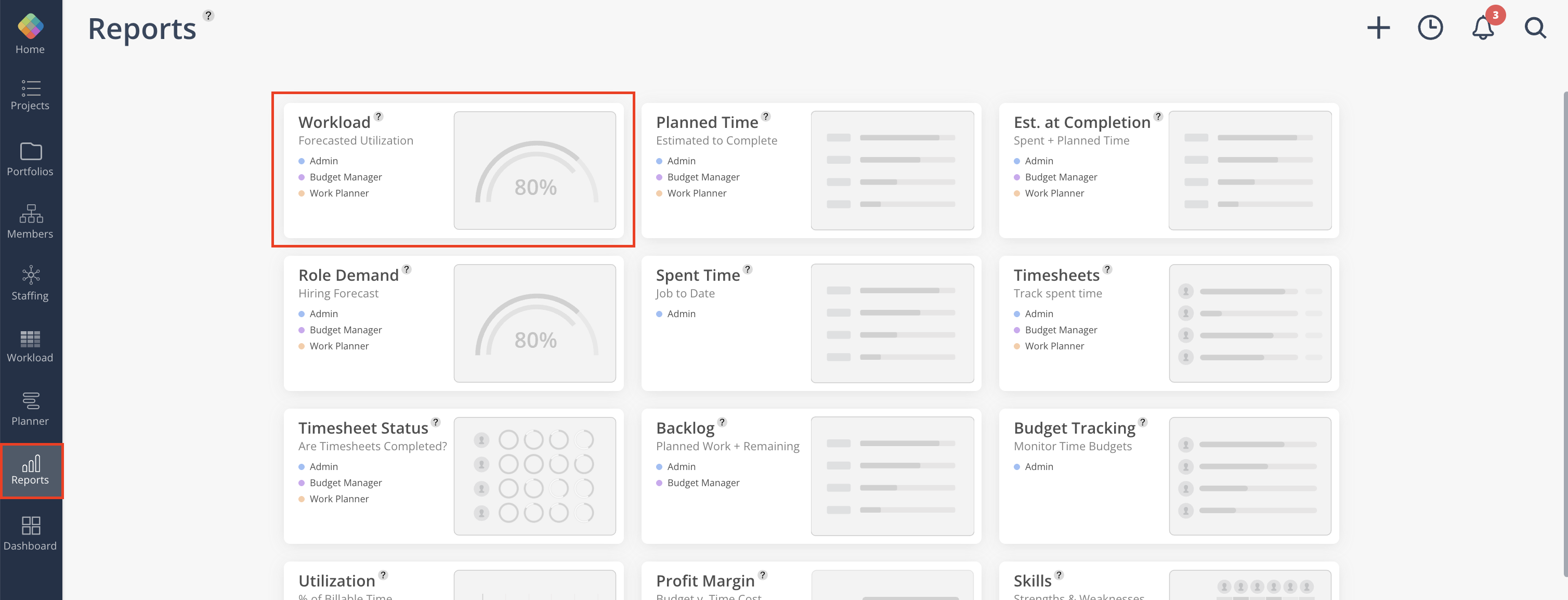This screenshot has height=600, width=1568.
Task: Open the Workload report card title
Action: (x=334, y=122)
